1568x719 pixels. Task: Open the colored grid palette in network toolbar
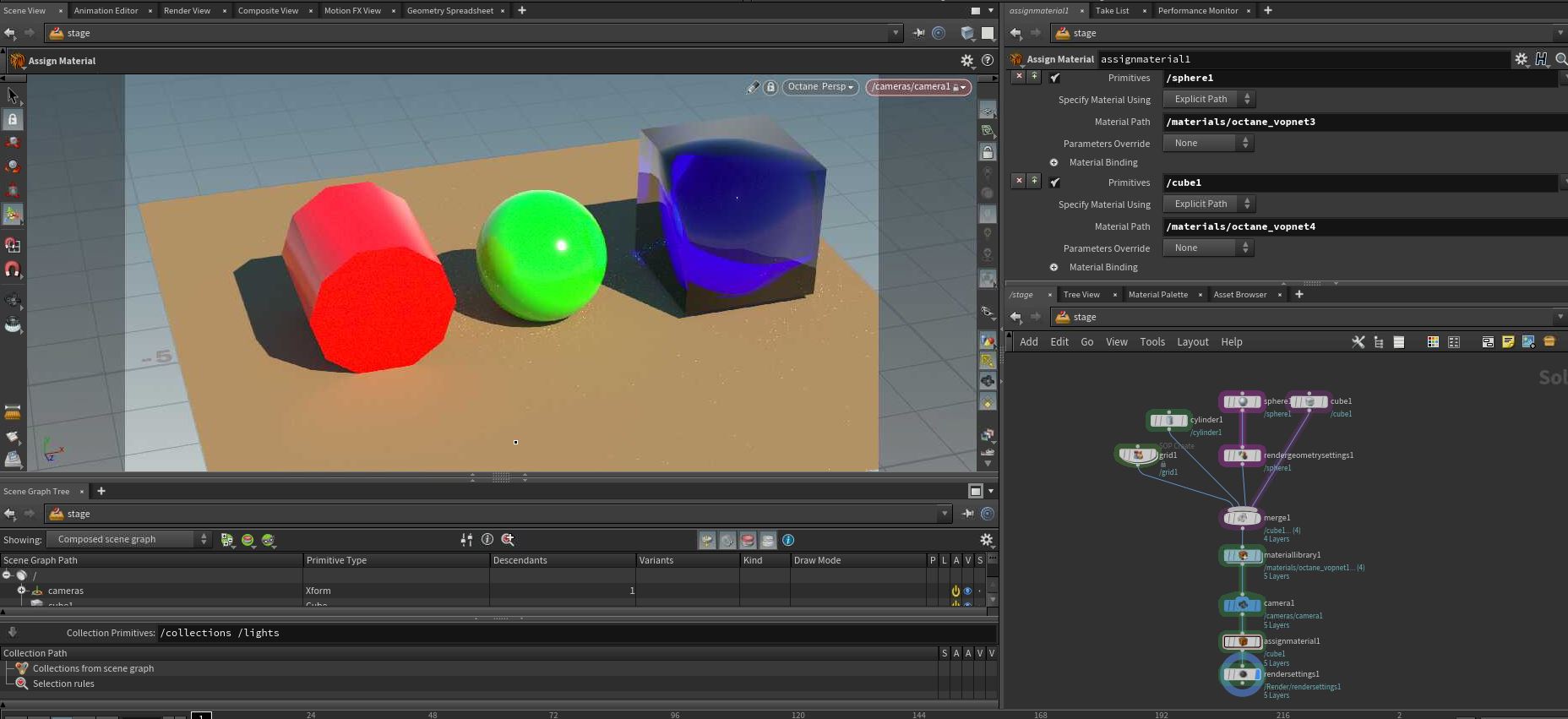pos(1433,342)
